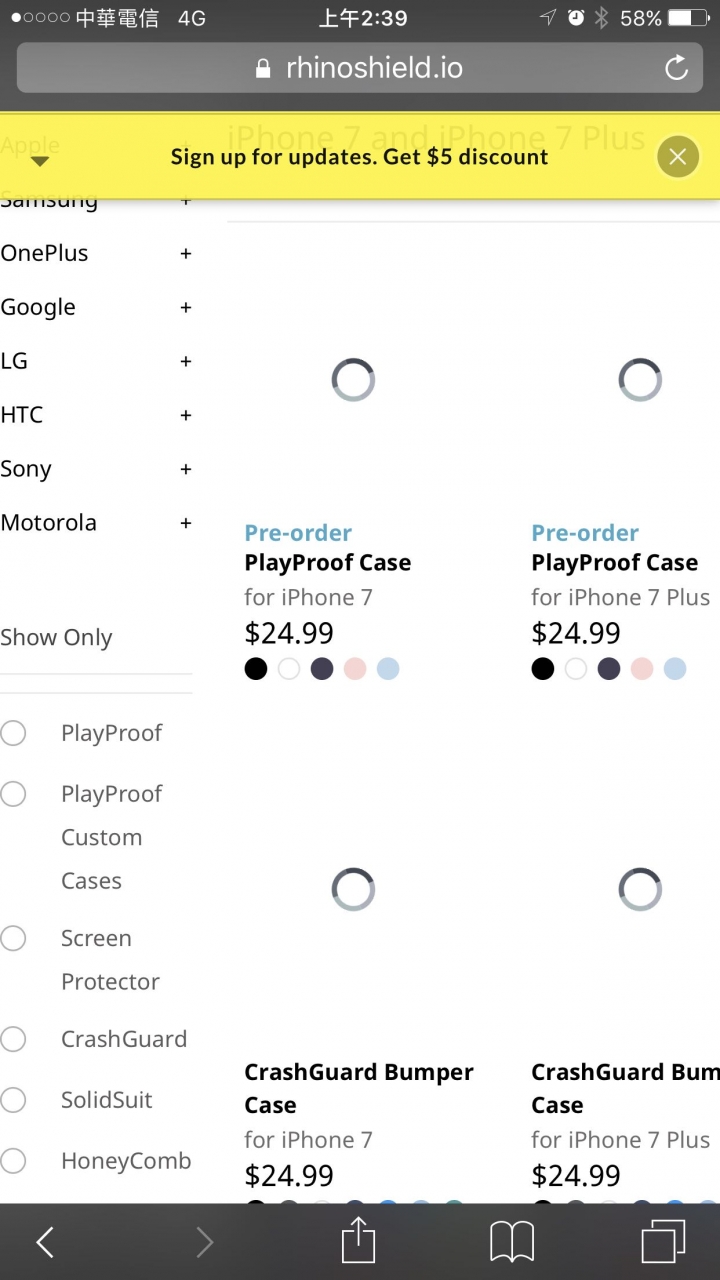The height and width of the screenshot is (1280, 720).
Task: Tap the rhinoshield.io address bar
Action: click(x=360, y=68)
